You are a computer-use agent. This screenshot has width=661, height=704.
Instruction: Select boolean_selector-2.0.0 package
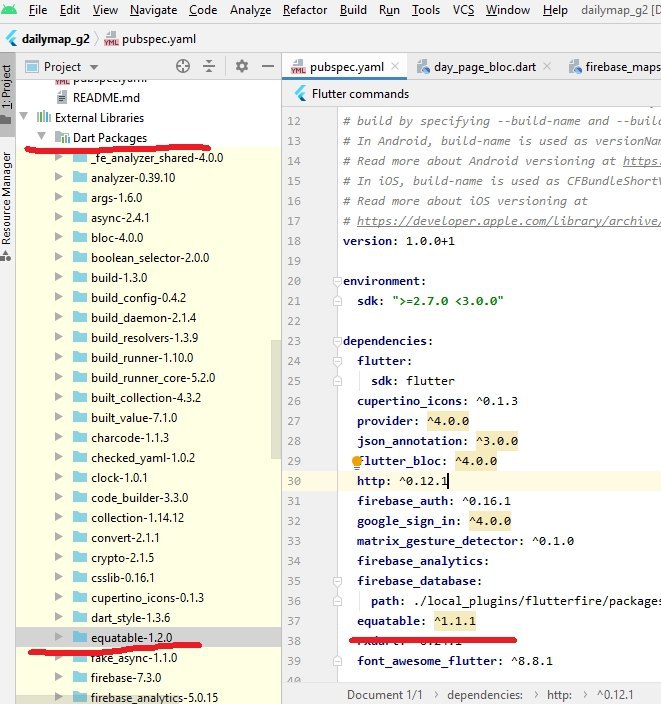[150, 257]
